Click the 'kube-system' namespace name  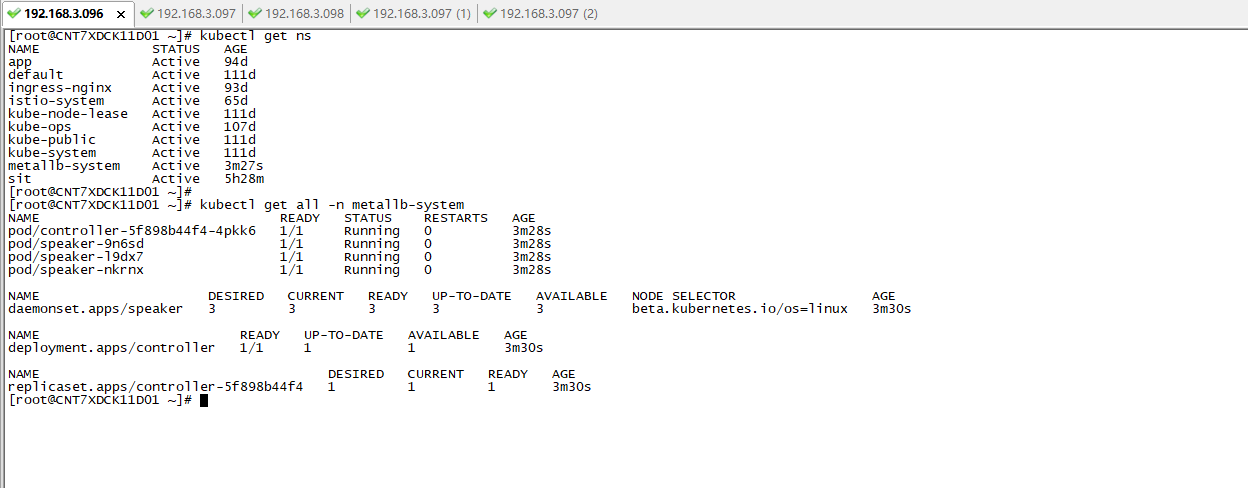point(52,153)
